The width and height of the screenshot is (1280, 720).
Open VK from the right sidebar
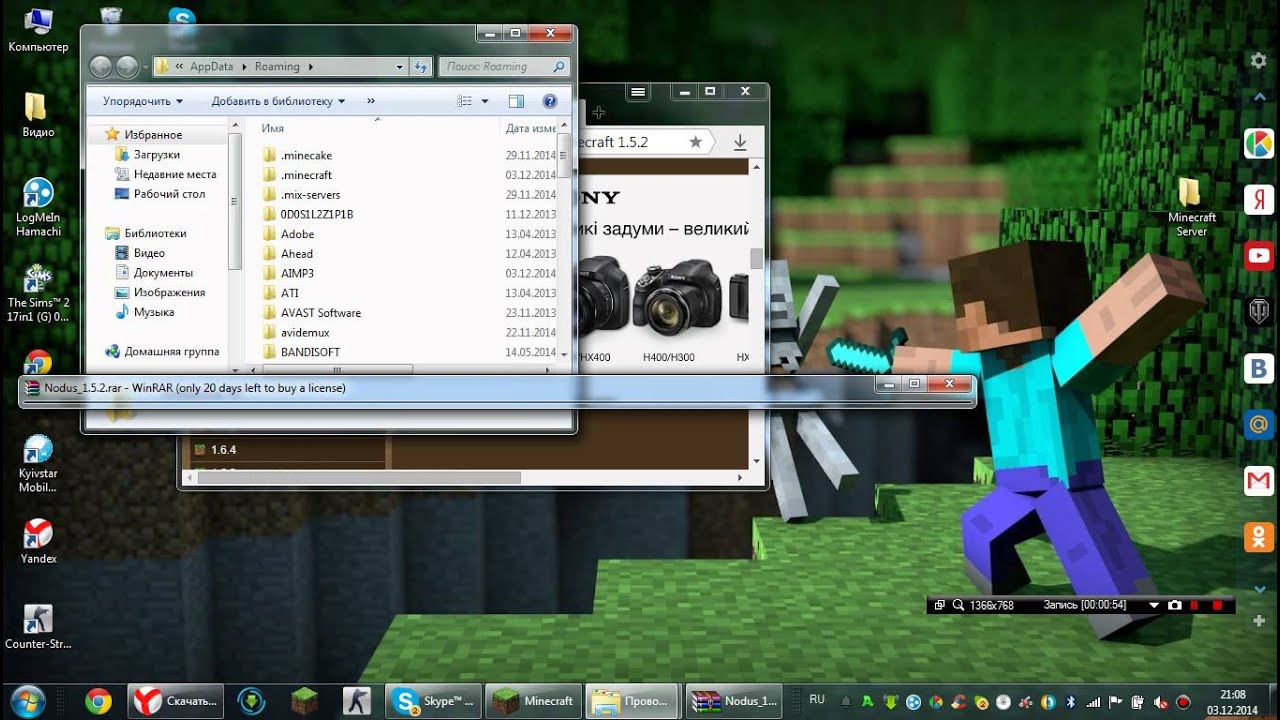pos(1258,368)
